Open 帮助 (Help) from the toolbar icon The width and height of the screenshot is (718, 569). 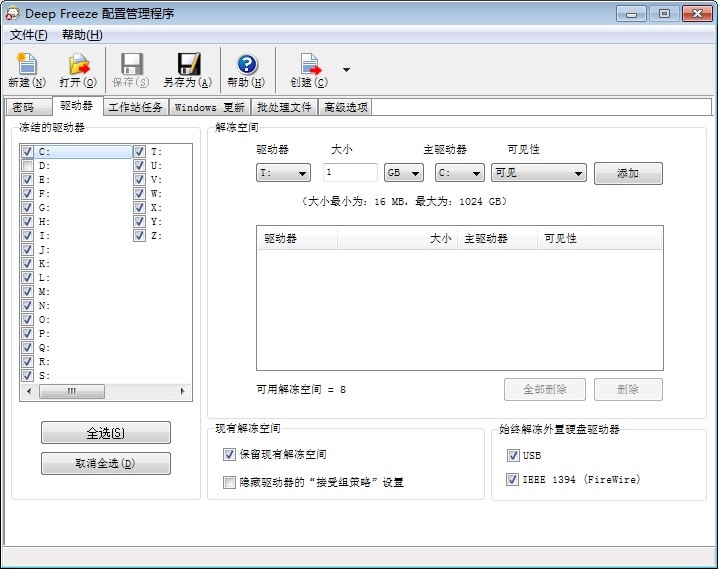click(246, 65)
